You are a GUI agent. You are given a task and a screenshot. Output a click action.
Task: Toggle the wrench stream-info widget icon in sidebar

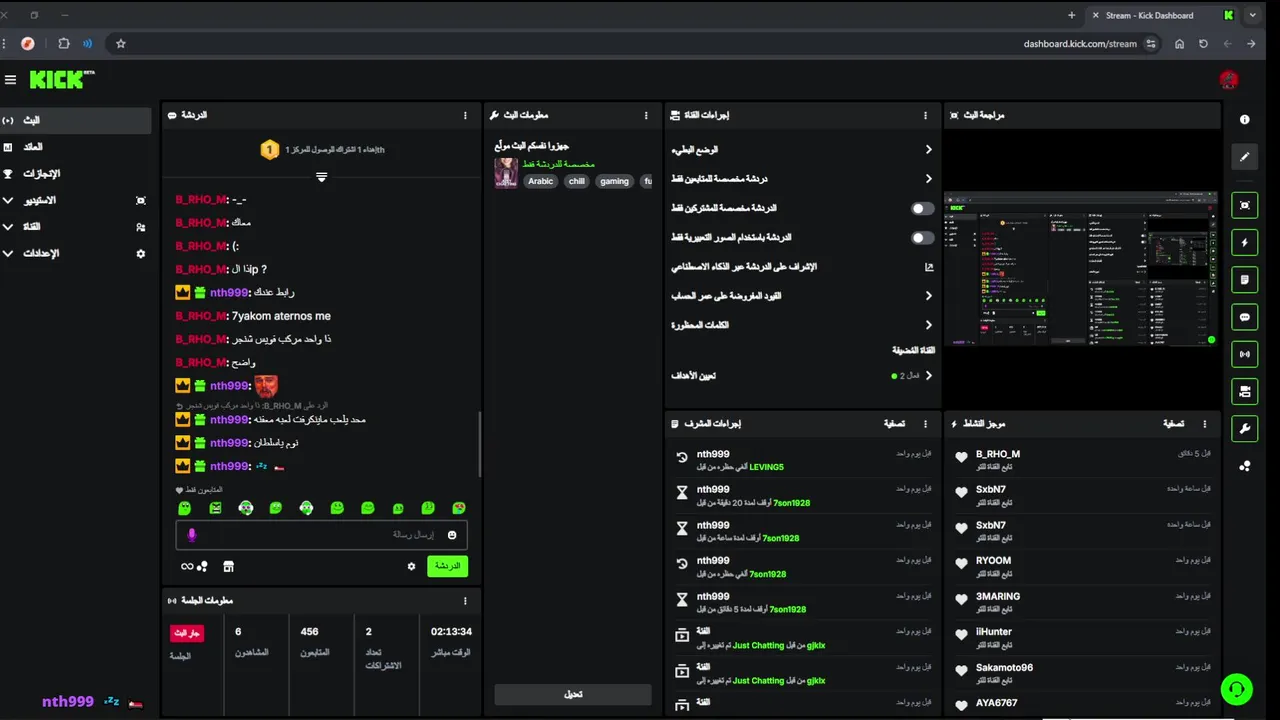tap(1245, 428)
